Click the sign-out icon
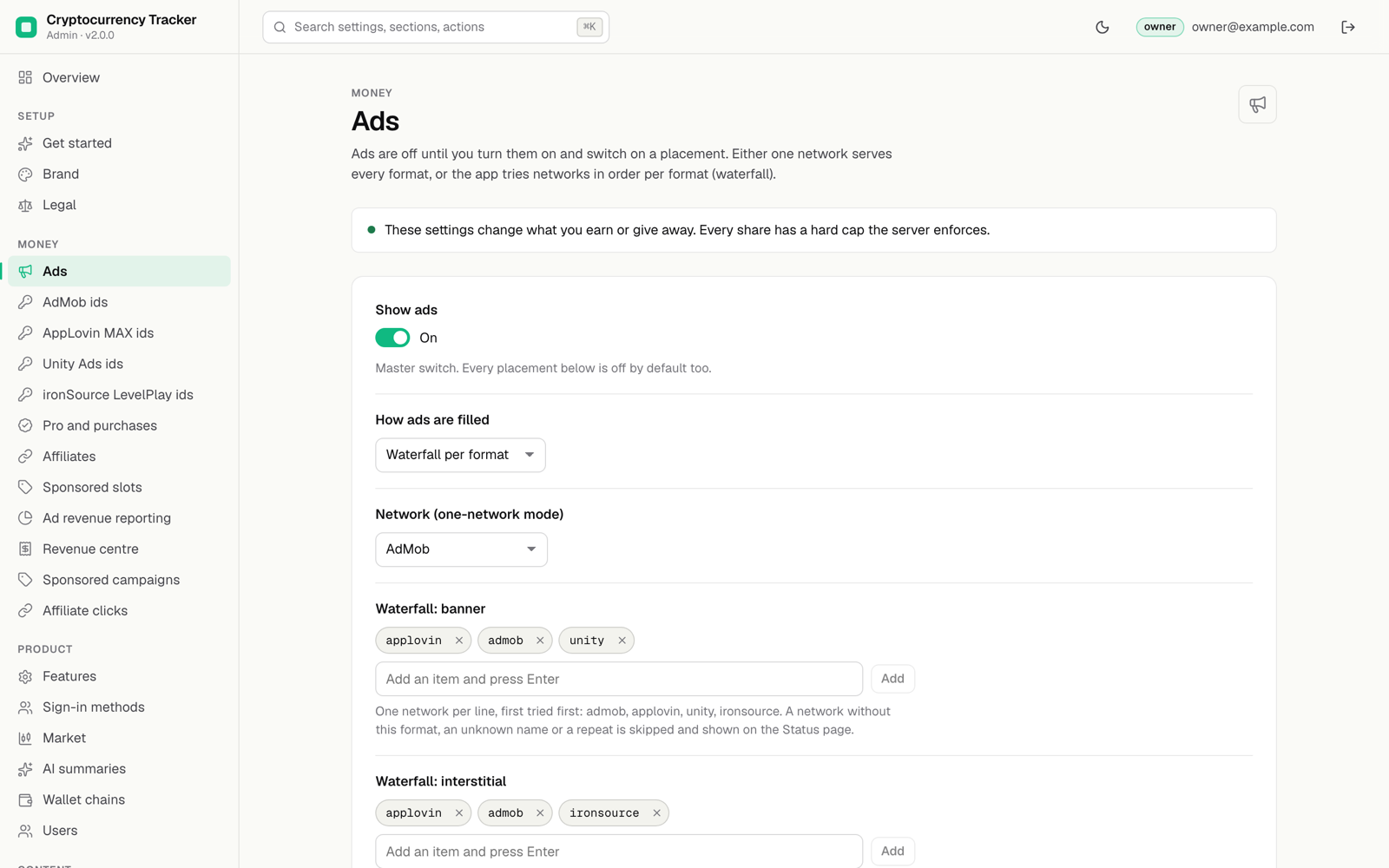This screenshot has width=1389, height=868. point(1348,27)
